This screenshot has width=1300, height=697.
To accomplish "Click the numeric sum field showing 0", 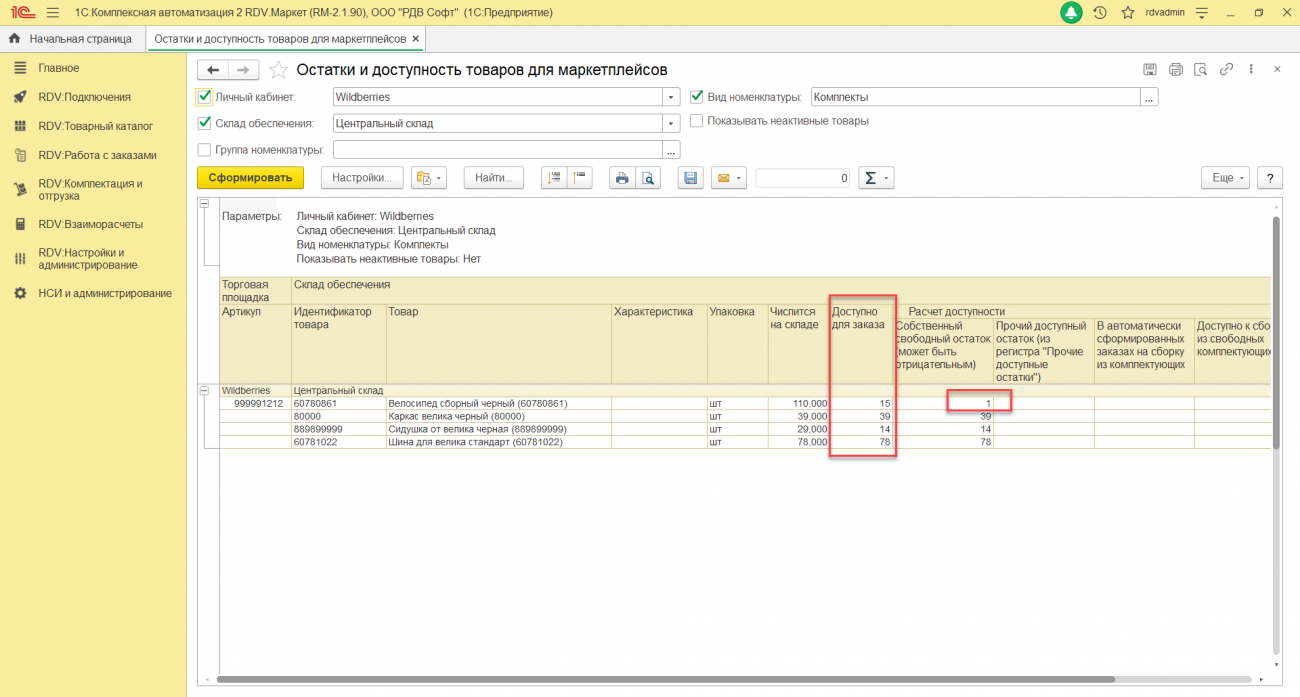I will tap(803, 178).
